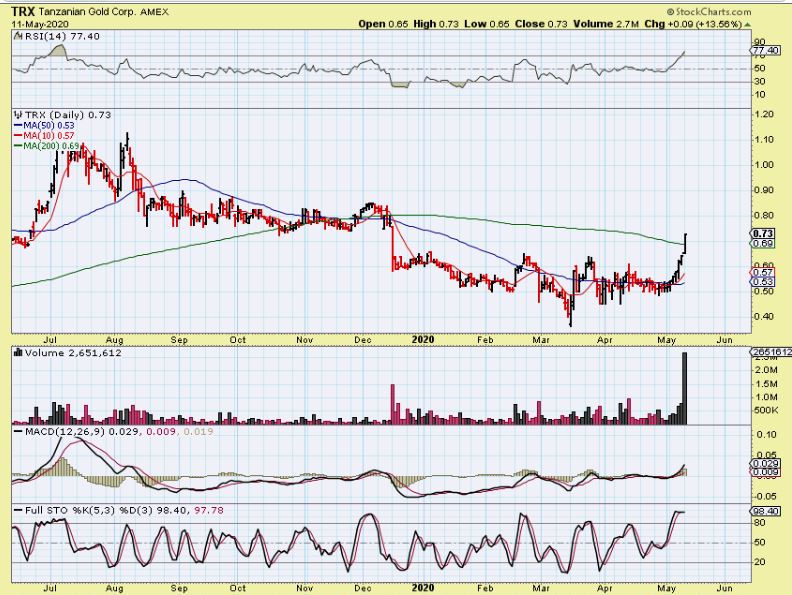The image size is (792, 595).
Task: Select the Low 0.65 quote value
Action: [487, 24]
